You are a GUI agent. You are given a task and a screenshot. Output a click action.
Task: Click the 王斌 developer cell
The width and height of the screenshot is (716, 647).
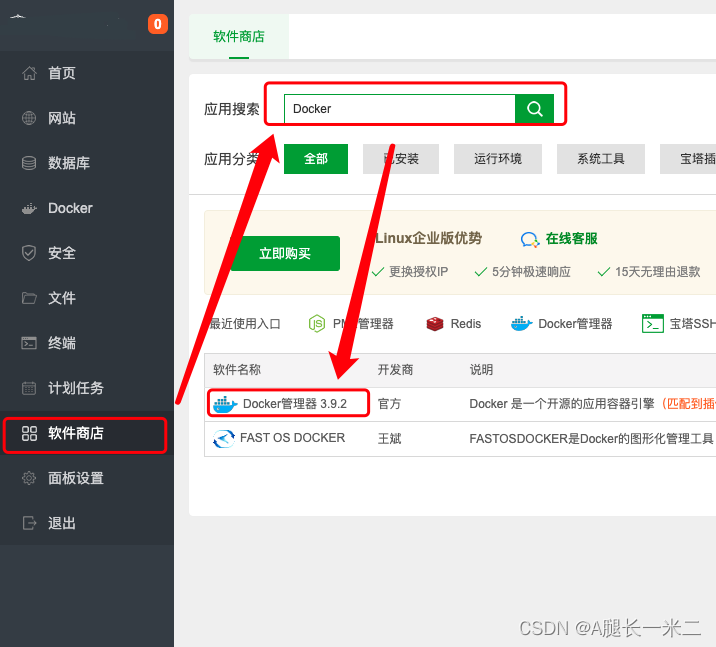pyautogui.click(x=390, y=439)
